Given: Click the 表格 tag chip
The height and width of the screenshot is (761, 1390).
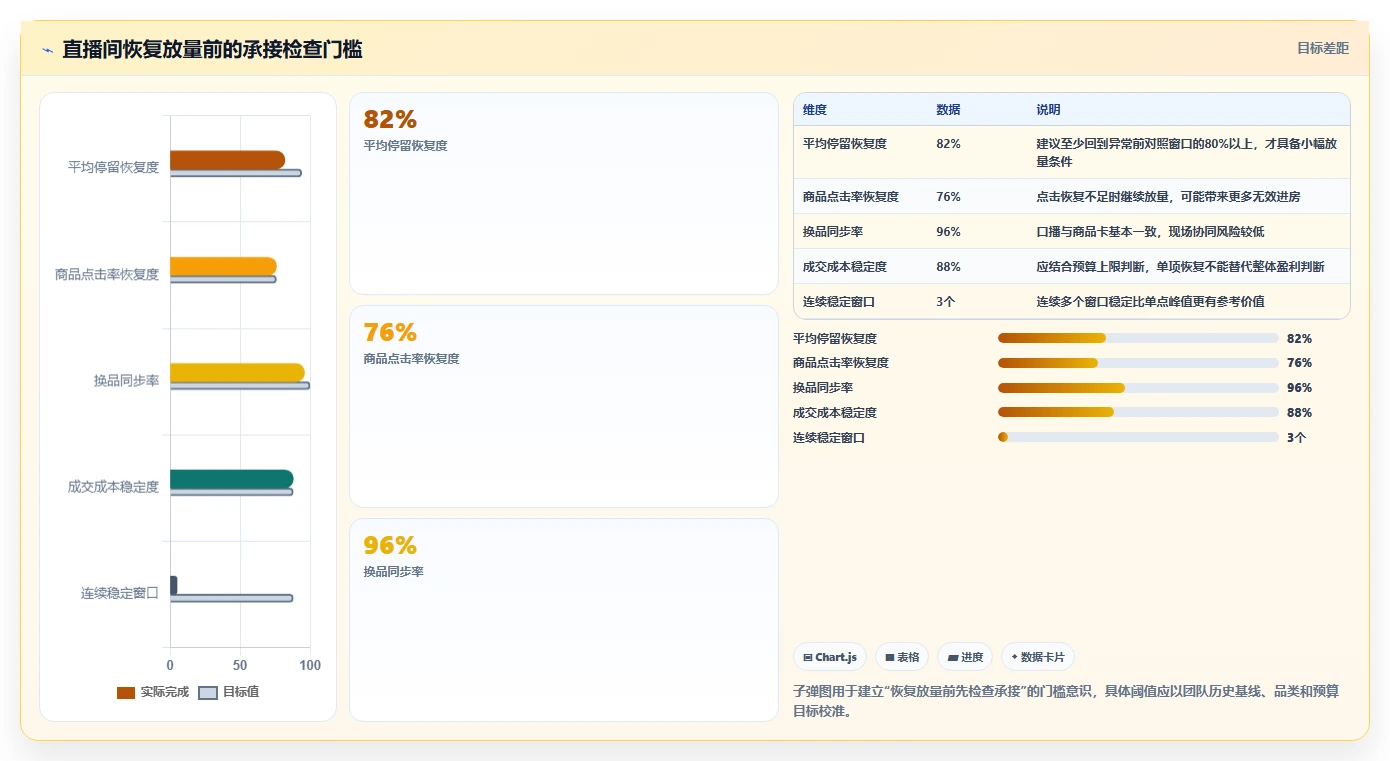Looking at the screenshot, I should [x=902, y=657].
